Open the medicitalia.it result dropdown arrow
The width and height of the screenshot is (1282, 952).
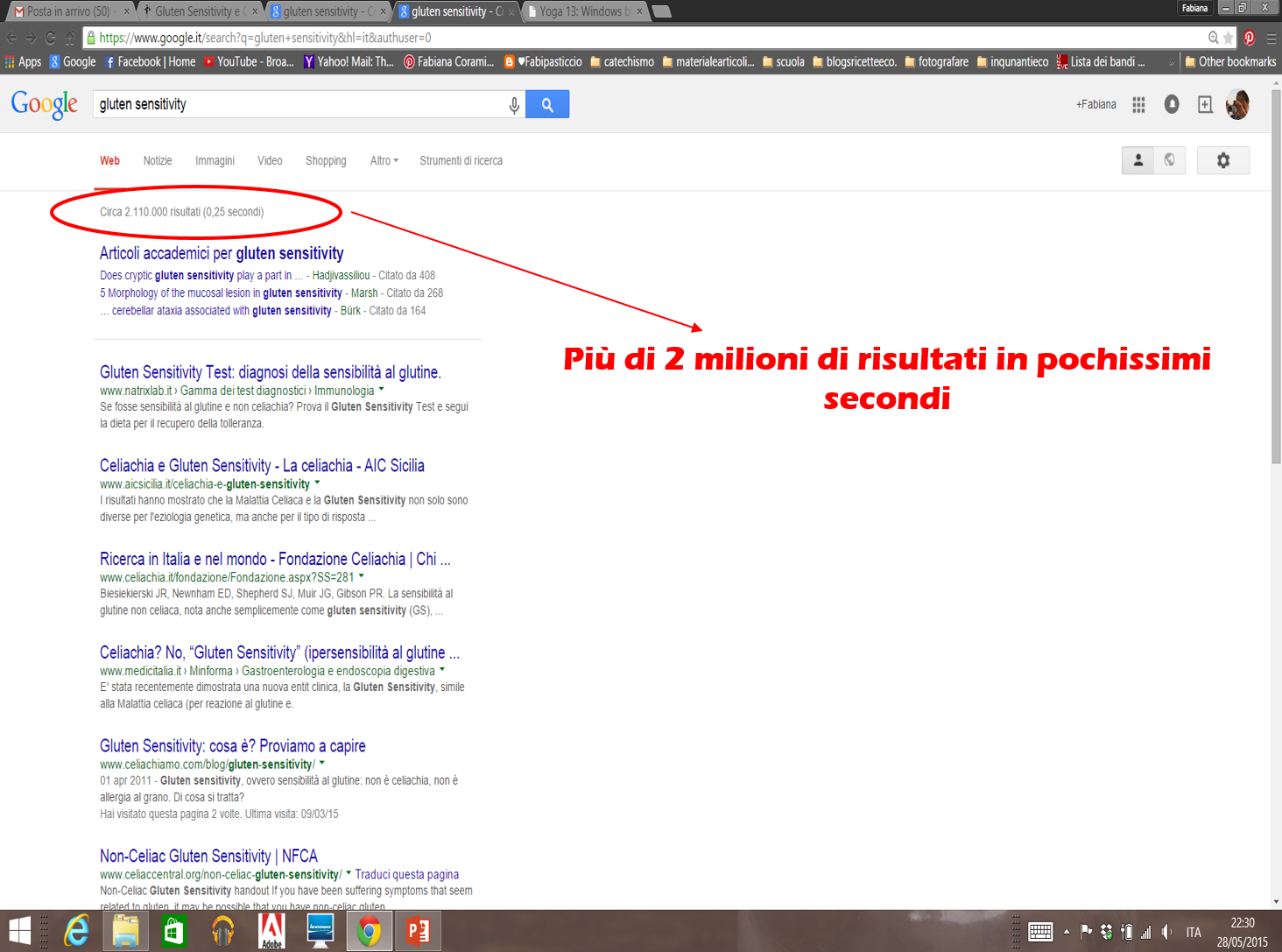441,669
